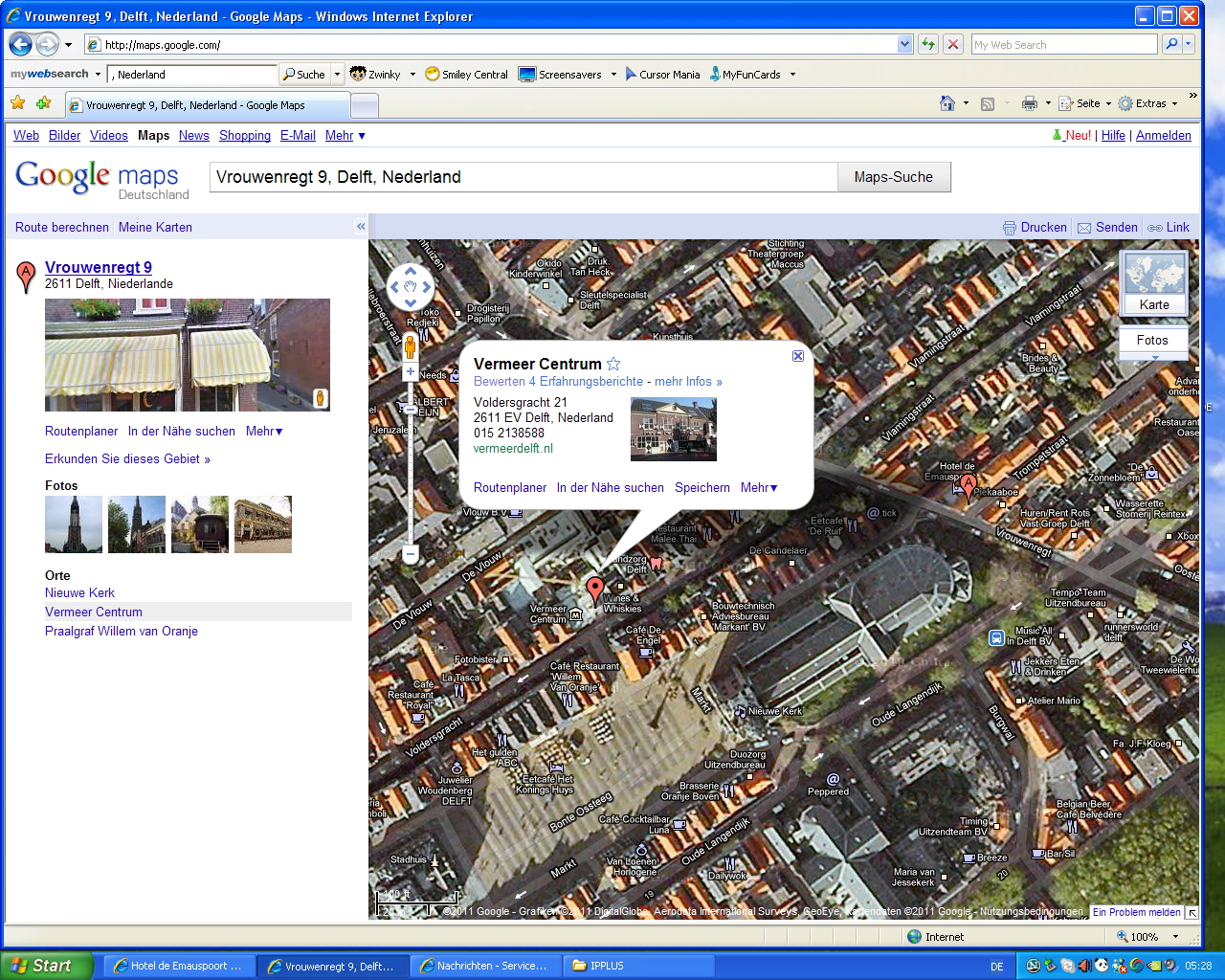This screenshot has height=980, width=1225.
Task: Open the Meine Karten link
Action: 155,227
